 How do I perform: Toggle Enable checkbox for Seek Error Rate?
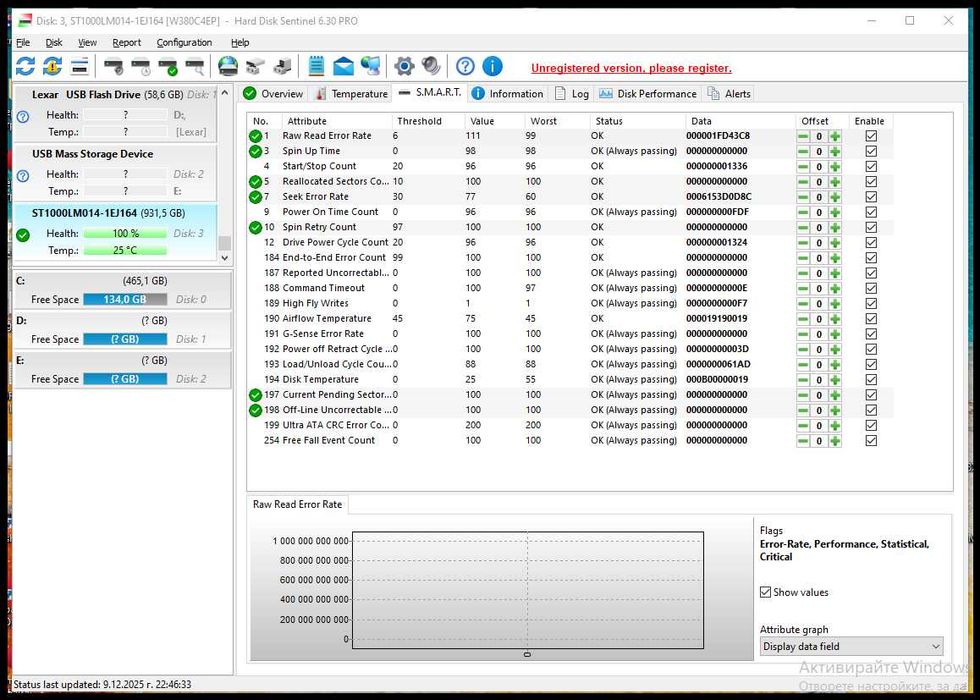point(871,197)
